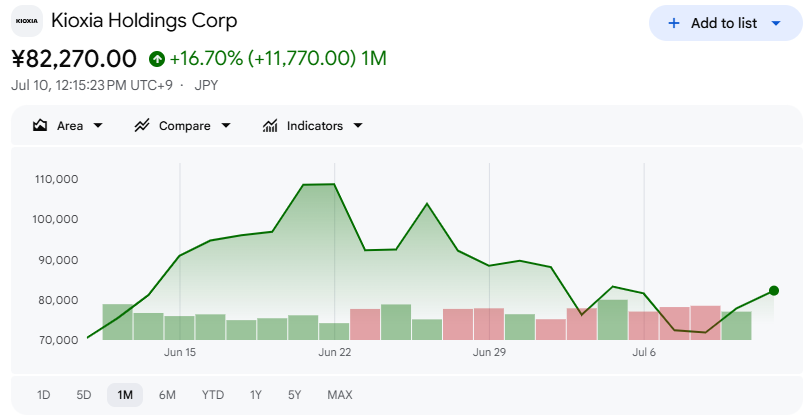The width and height of the screenshot is (812, 418).
Task: Switch to the YTD range
Action: tap(212, 395)
